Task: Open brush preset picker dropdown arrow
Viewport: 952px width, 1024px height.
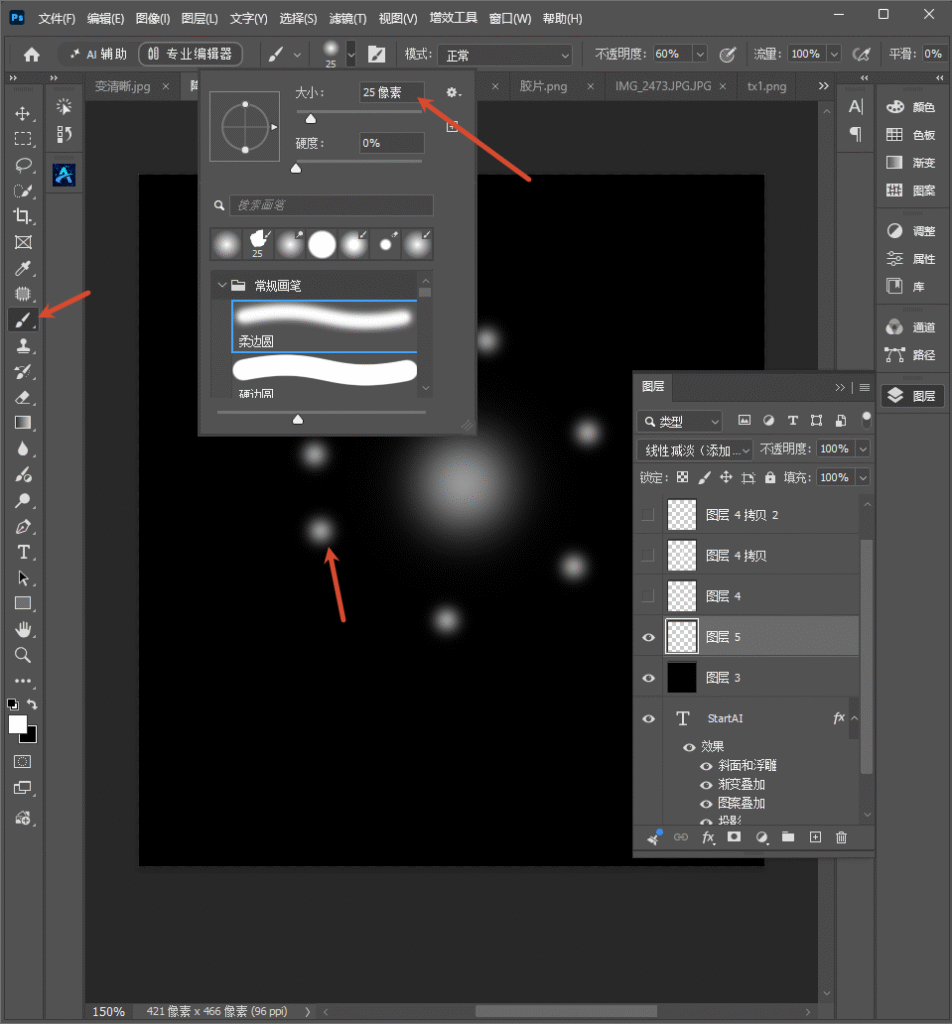Action: [x=351, y=55]
